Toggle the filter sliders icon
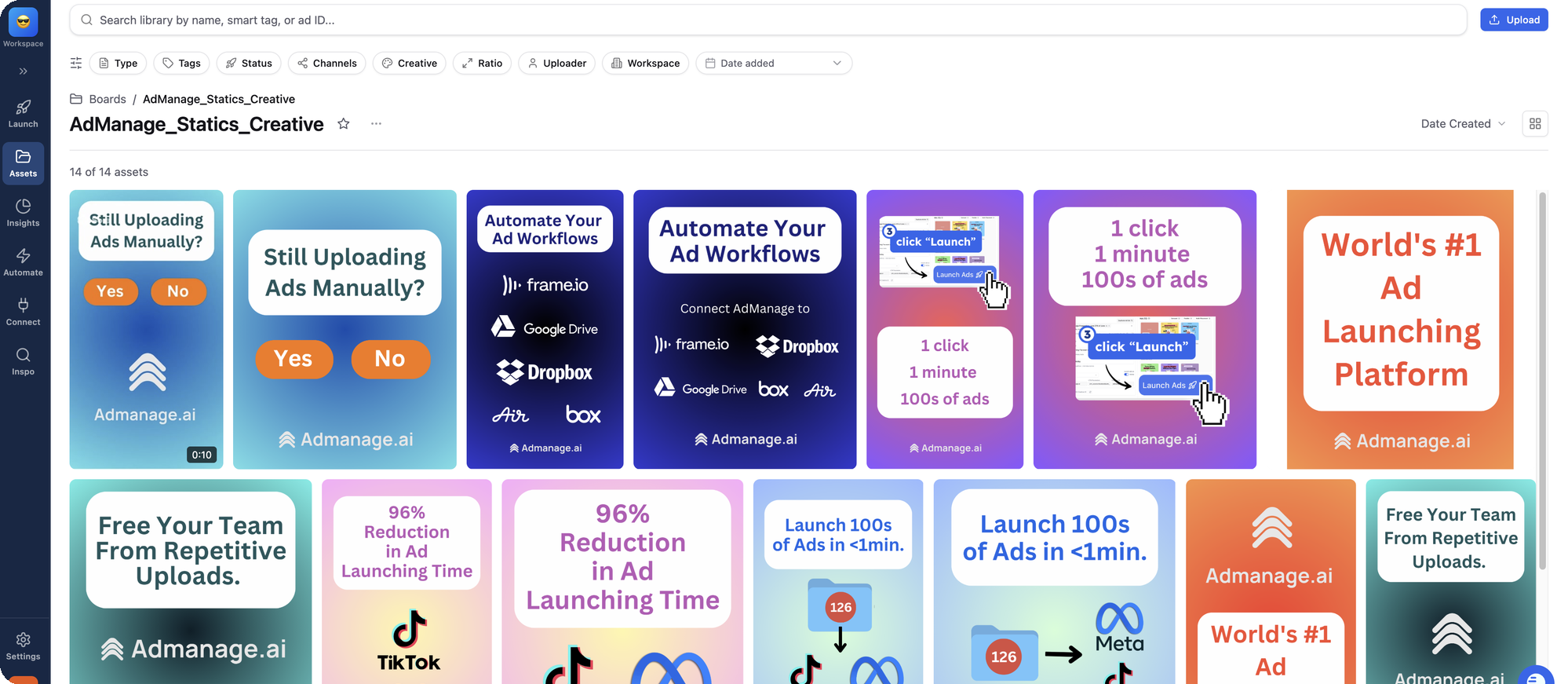This screenshot has height=684, width=1568. pyautogui.click(x=76, y=63)
